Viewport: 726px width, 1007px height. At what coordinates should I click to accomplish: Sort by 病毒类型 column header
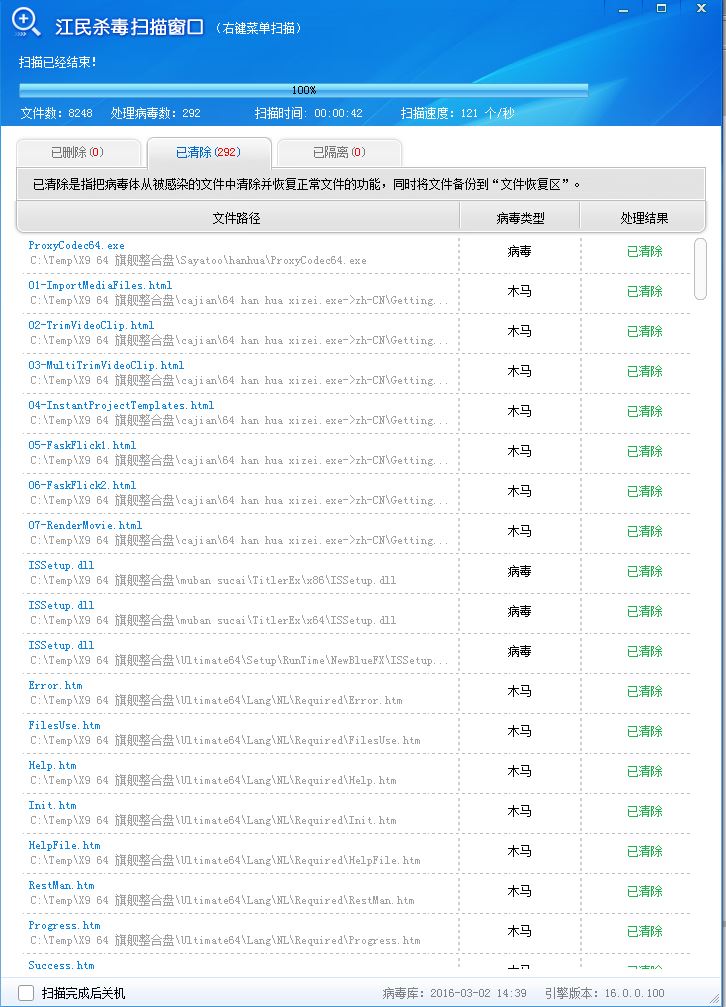(520, 218)
